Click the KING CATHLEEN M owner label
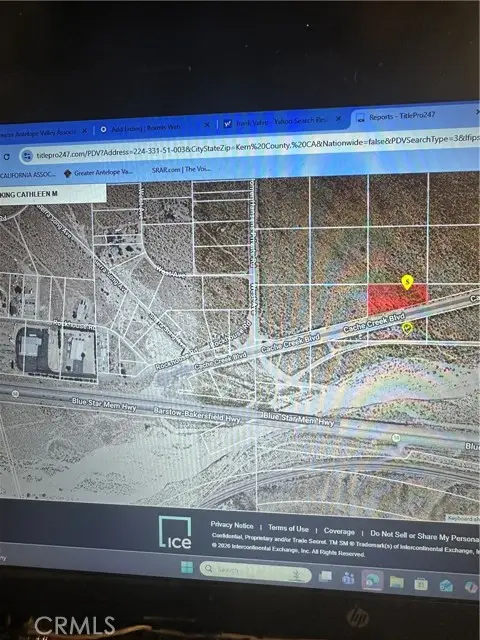Screen dimensions: 480x640 [x=30, y=194]
